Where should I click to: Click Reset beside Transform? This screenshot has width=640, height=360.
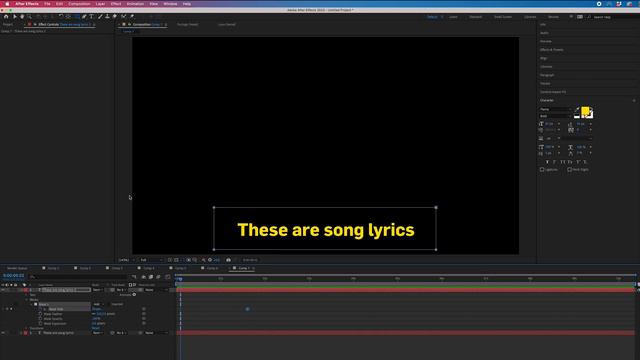click(96, 328)
